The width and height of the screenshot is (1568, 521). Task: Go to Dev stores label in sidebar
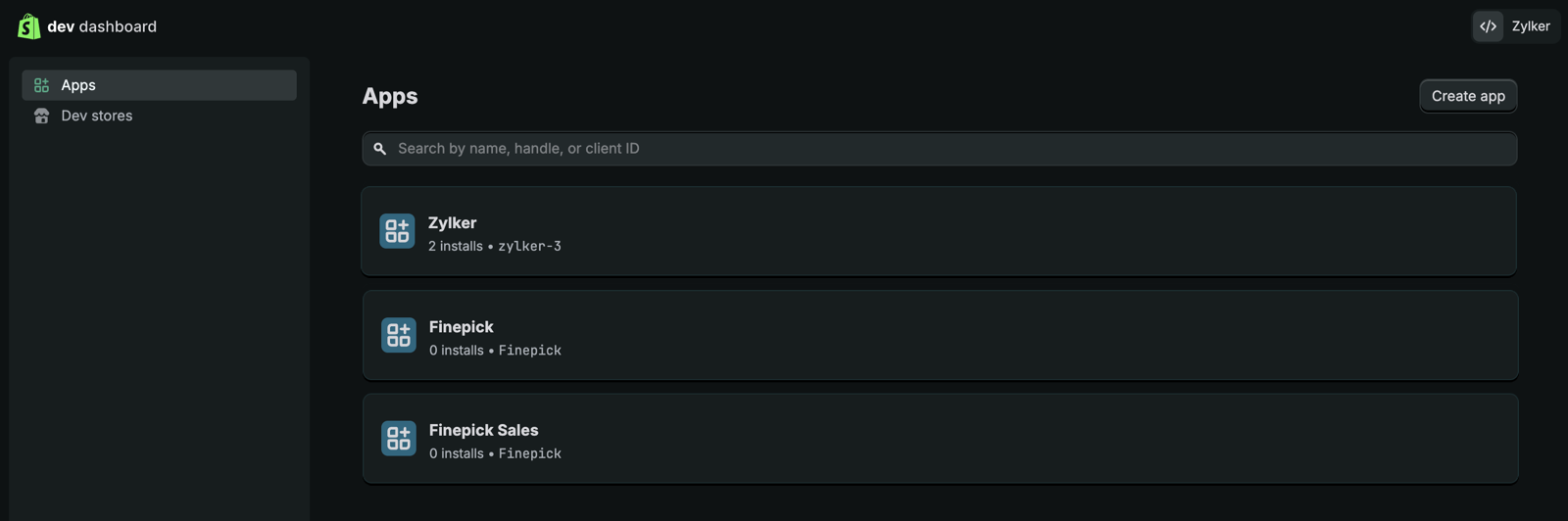(x=96, y=116)
